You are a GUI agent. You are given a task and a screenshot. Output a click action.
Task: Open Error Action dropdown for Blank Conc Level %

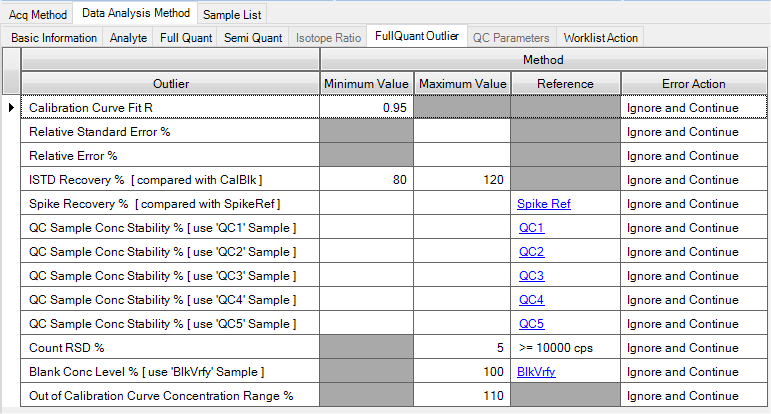point(694,372)
